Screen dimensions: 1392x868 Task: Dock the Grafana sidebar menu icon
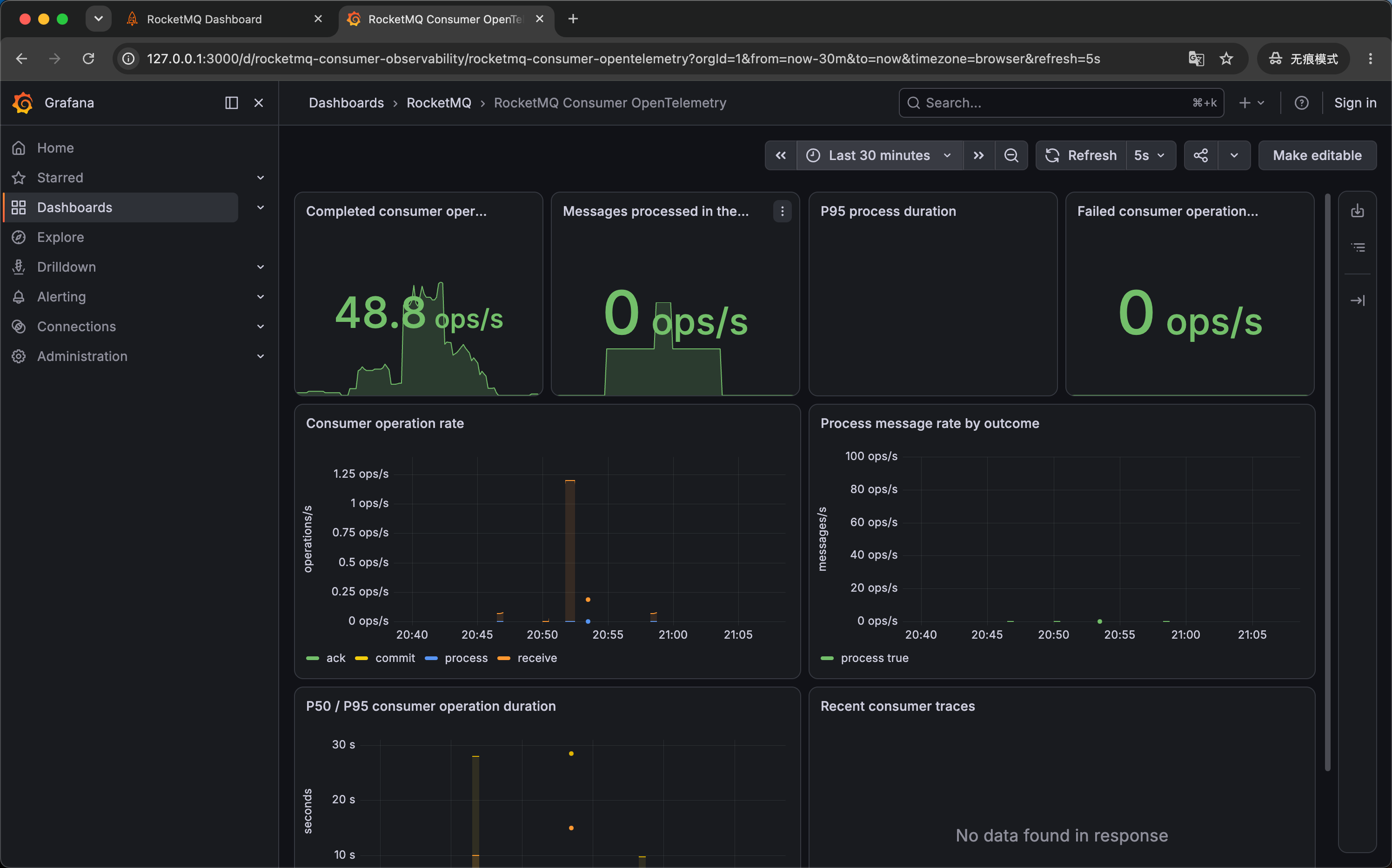231,103
